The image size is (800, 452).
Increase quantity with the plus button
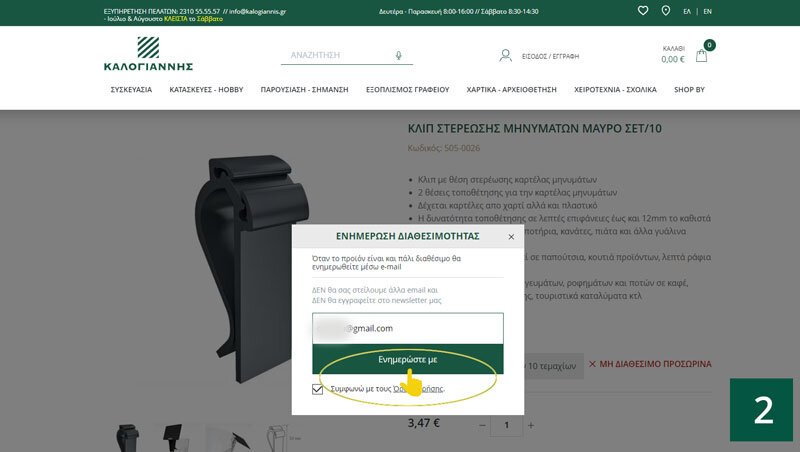531,425
